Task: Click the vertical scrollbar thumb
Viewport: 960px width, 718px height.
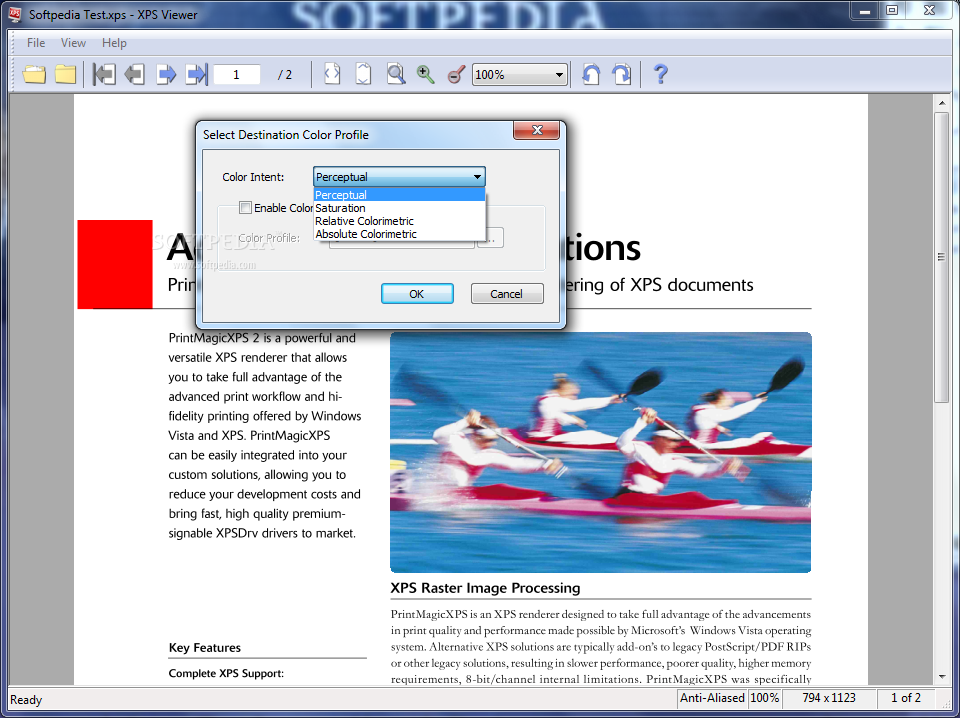Action: [x=942, y=257]
